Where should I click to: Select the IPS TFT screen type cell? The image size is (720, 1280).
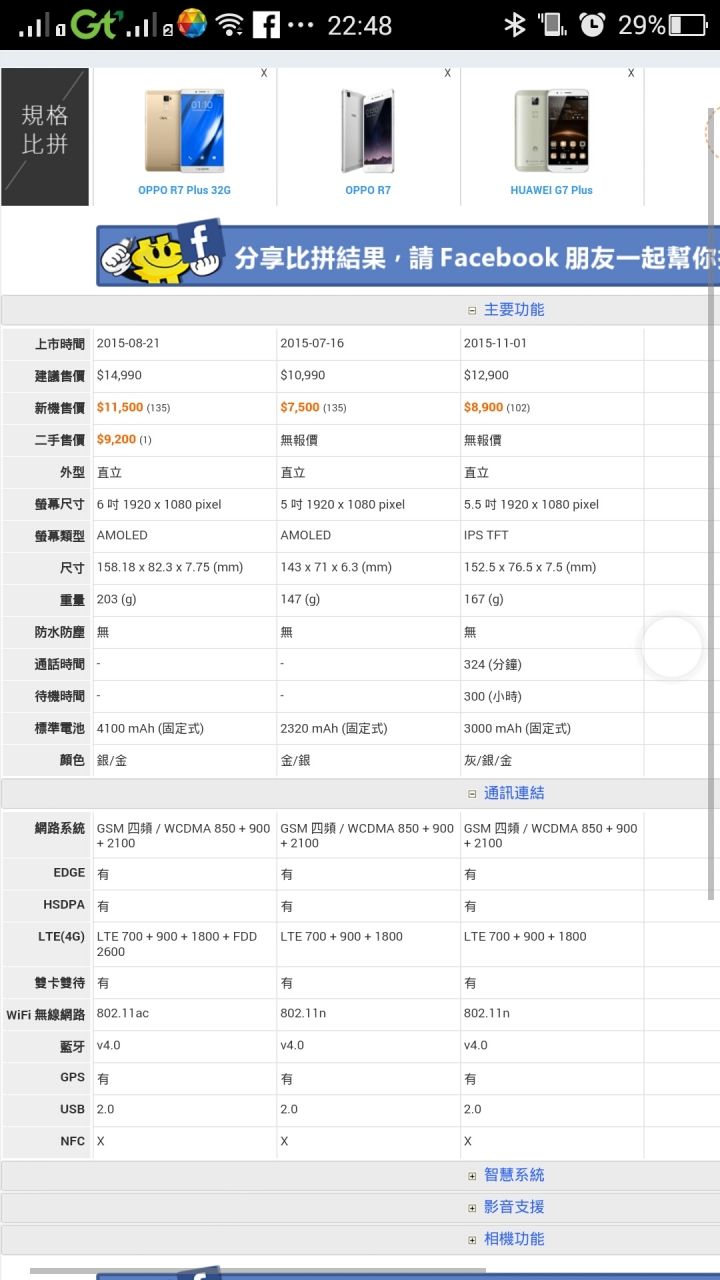coord(486,535)
